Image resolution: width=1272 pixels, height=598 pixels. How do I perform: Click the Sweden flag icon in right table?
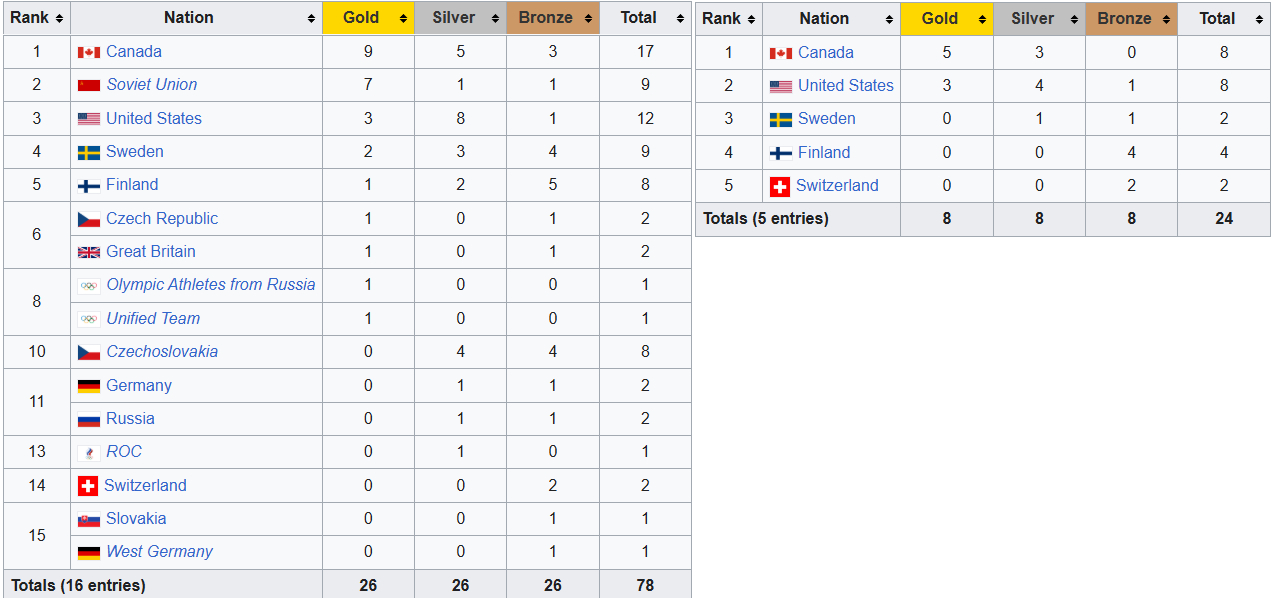pos(780,119)
